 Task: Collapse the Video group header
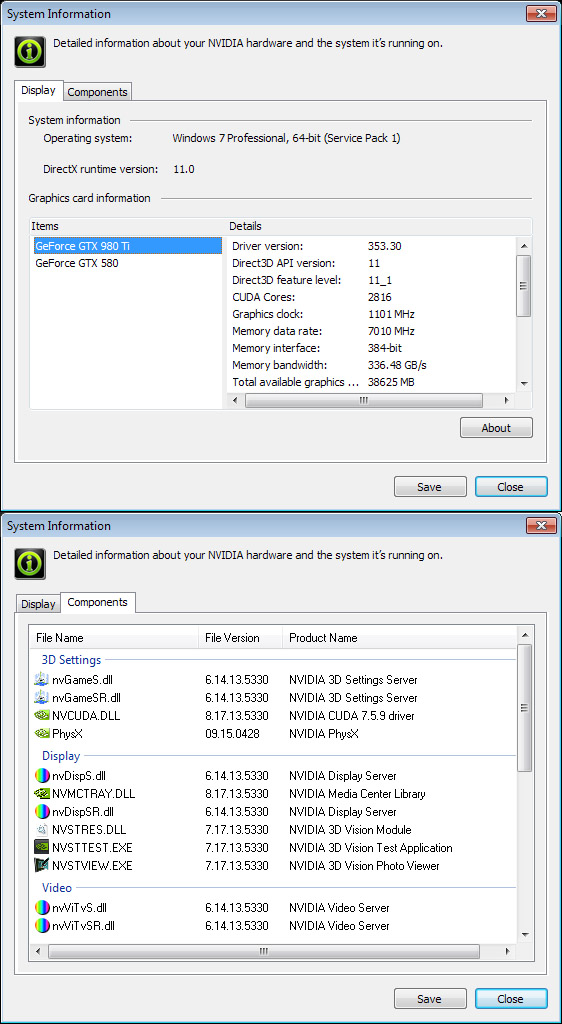57,888
